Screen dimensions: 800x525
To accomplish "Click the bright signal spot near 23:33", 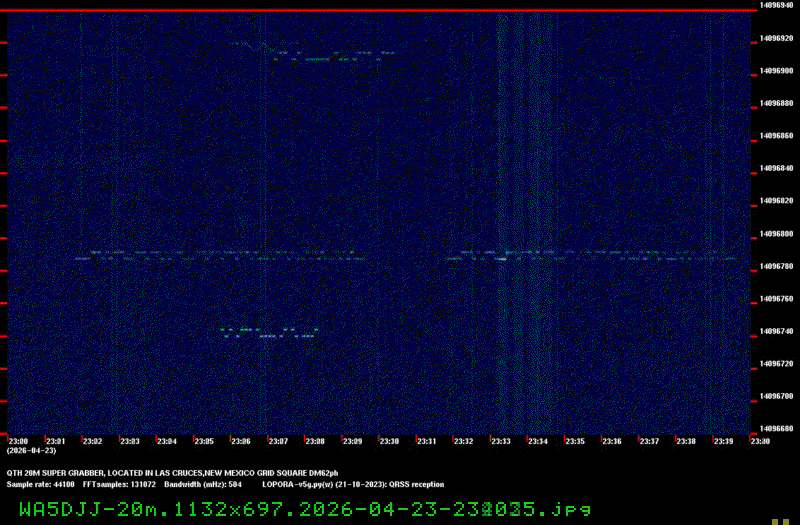I will (x=502, y=257).
